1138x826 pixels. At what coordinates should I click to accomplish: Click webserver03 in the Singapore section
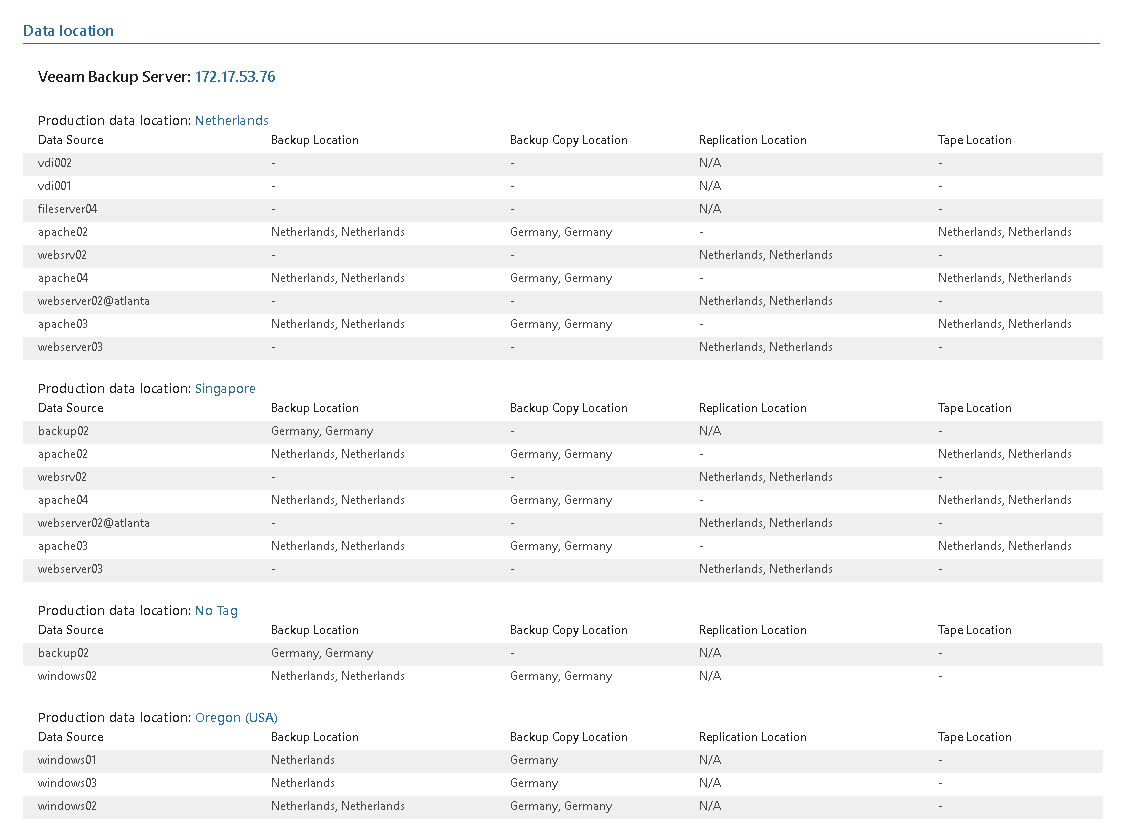pyautogui.click(x=70, y=569)
